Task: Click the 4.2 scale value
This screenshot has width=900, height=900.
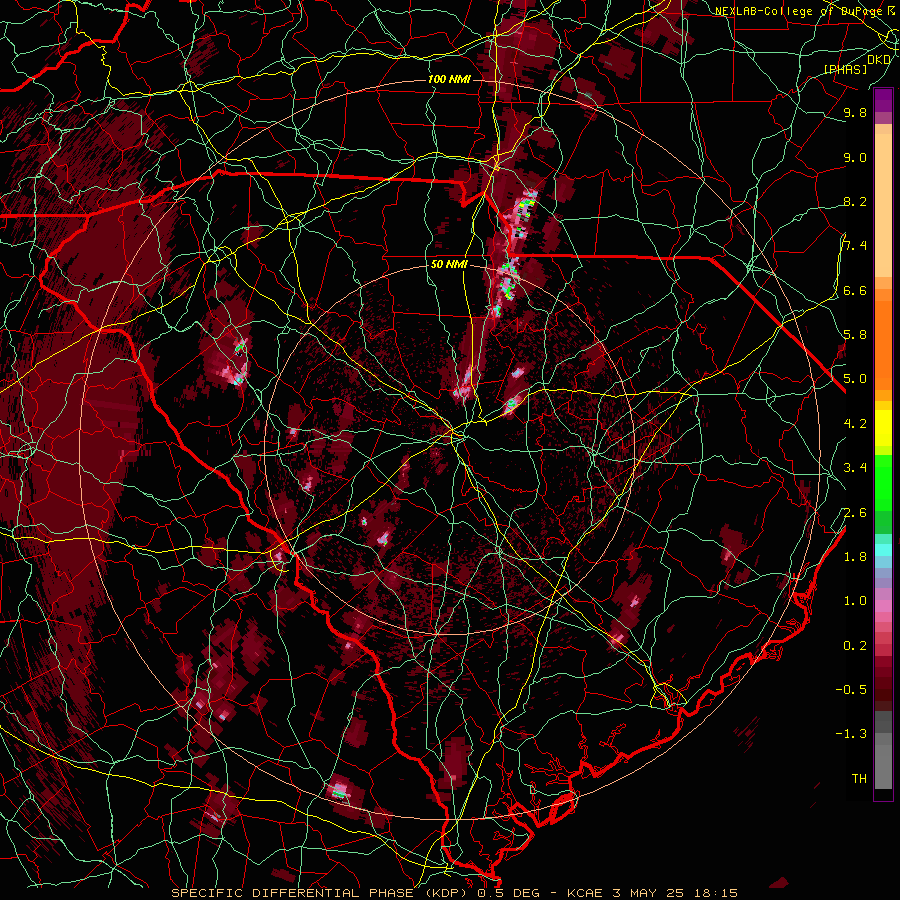Action: click(855, 424)
